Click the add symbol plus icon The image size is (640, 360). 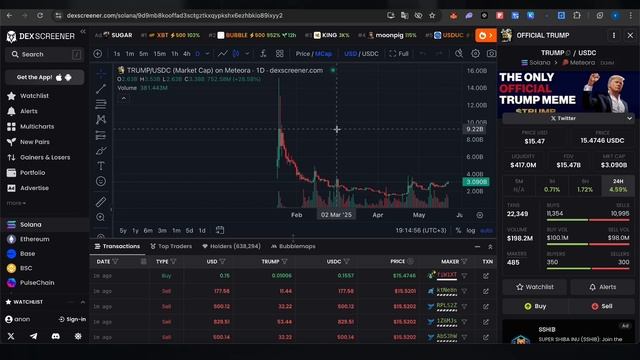pyautogui.click(x=98, y=53)
